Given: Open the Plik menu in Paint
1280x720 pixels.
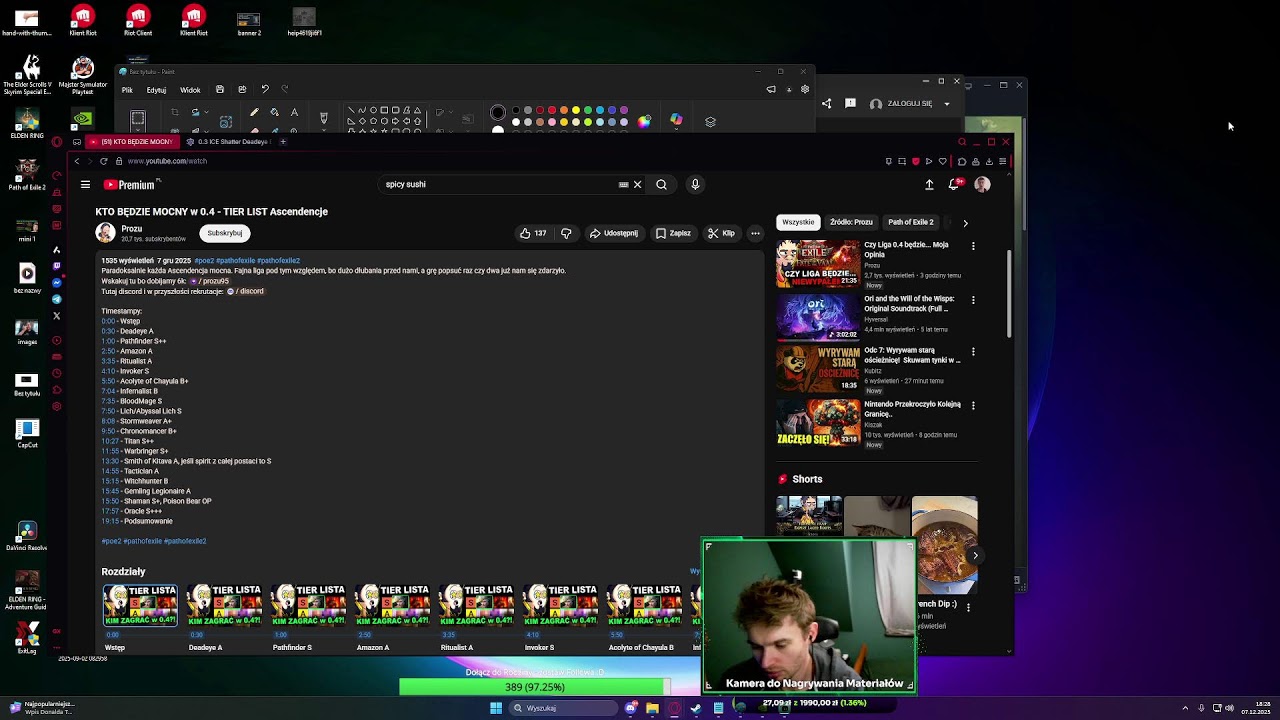Looking at the screenshot, I should [127, 90].
